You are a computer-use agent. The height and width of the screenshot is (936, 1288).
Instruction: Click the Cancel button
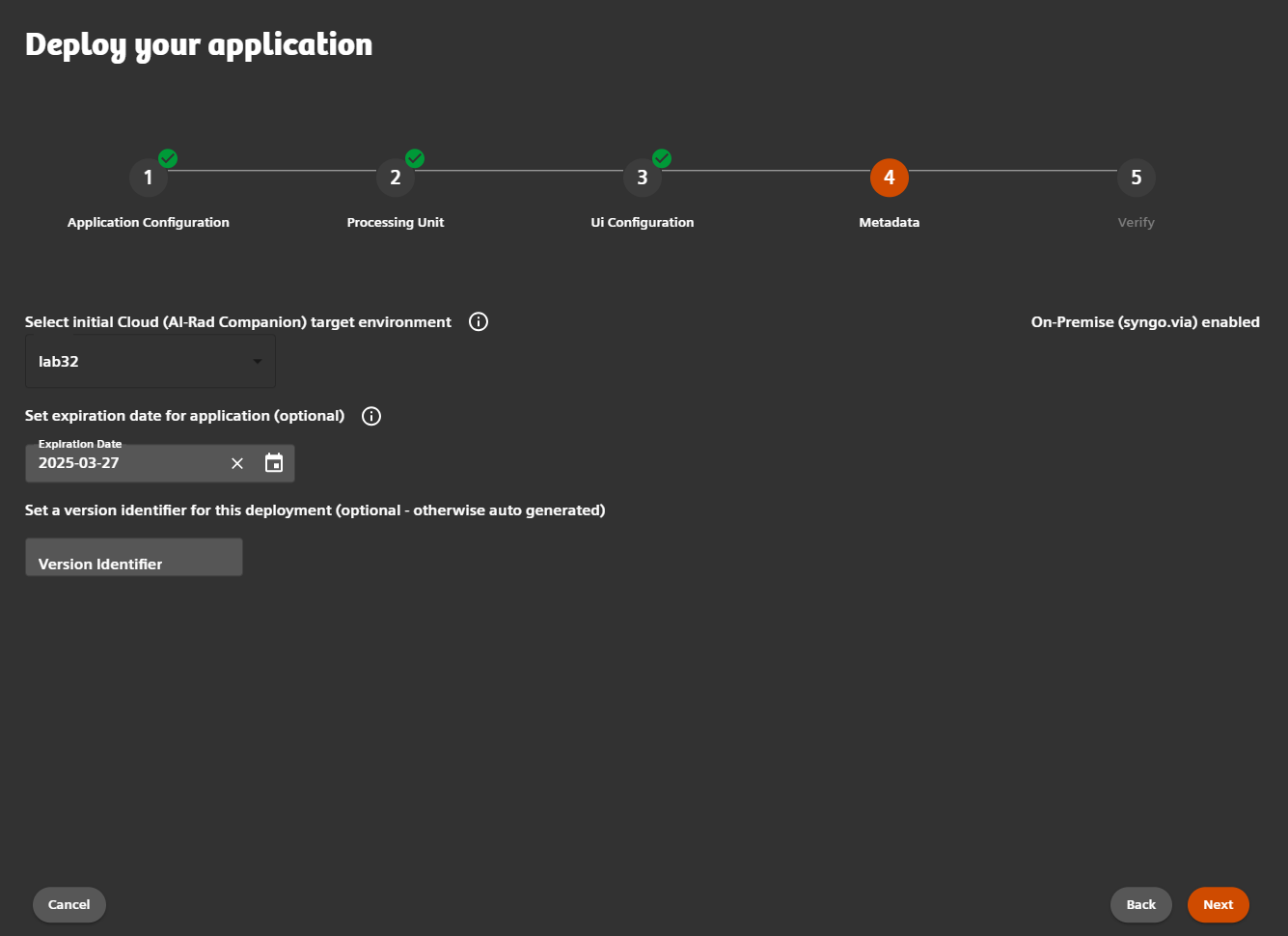click(x=69, y=904)
